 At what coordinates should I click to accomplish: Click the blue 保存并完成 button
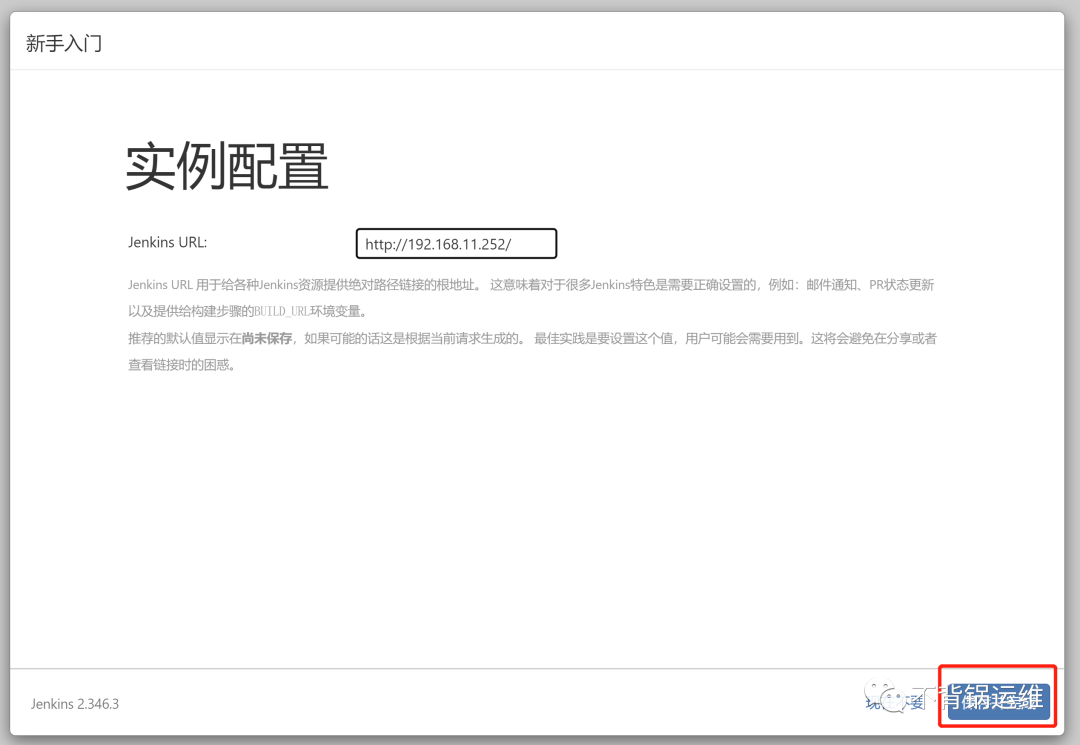998,702
